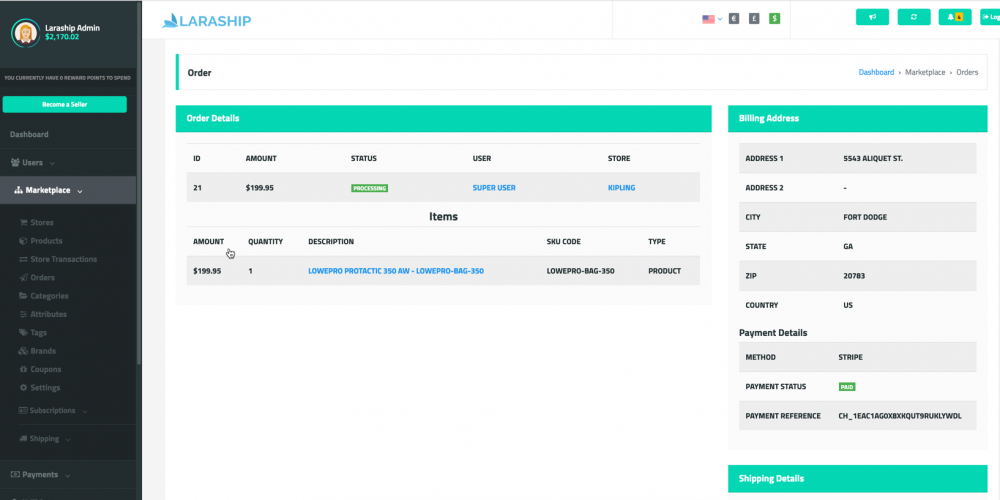Screen dimensions: 1000x500
Task: Open the SUPER USER link
Action: tap(494, 188)
